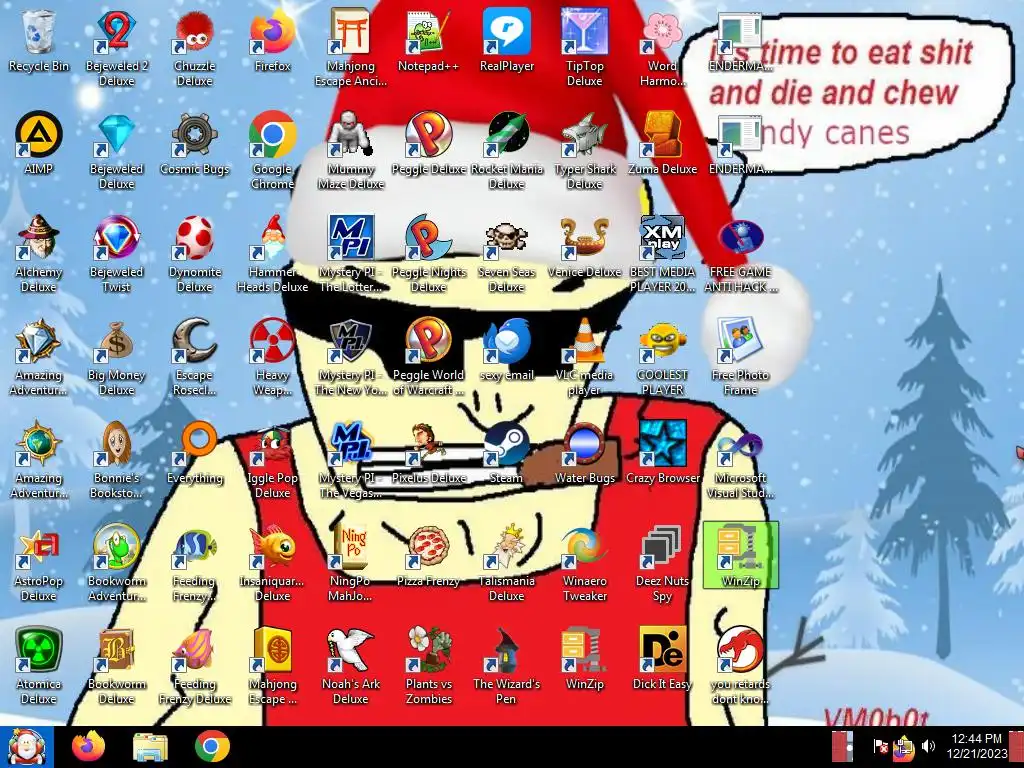Launch Notepad++ from the desktop
Image resolution: width=1024 pixels, height=768 pixels.
428,40
